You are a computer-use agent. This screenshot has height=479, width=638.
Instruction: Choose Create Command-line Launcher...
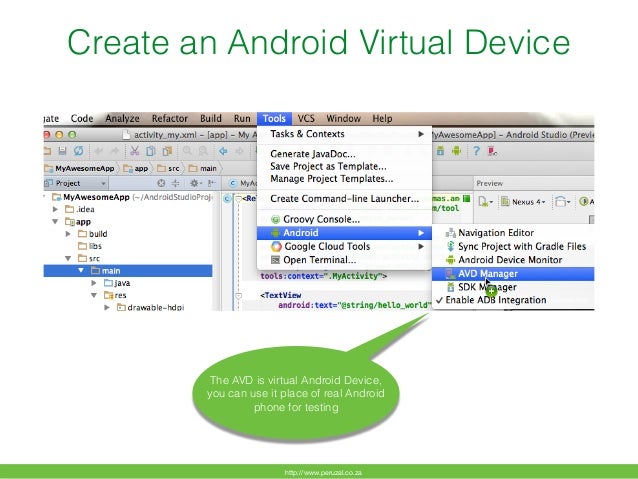[x=344, y=199]
